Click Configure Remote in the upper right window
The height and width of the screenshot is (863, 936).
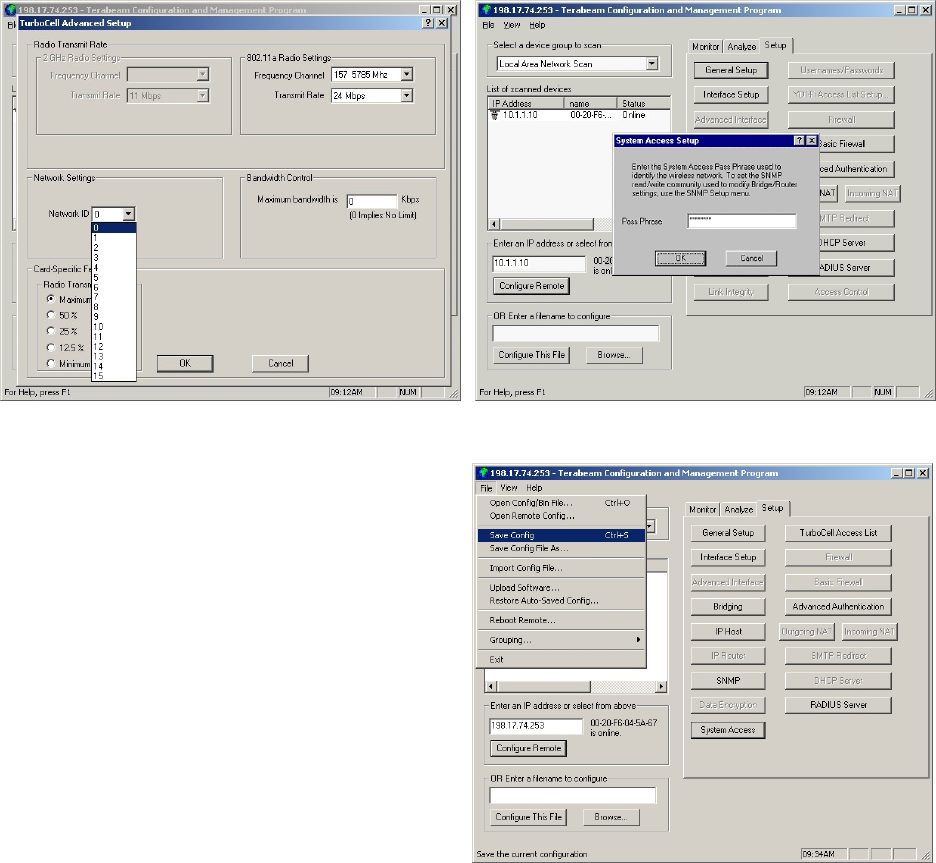coord(531,286)
